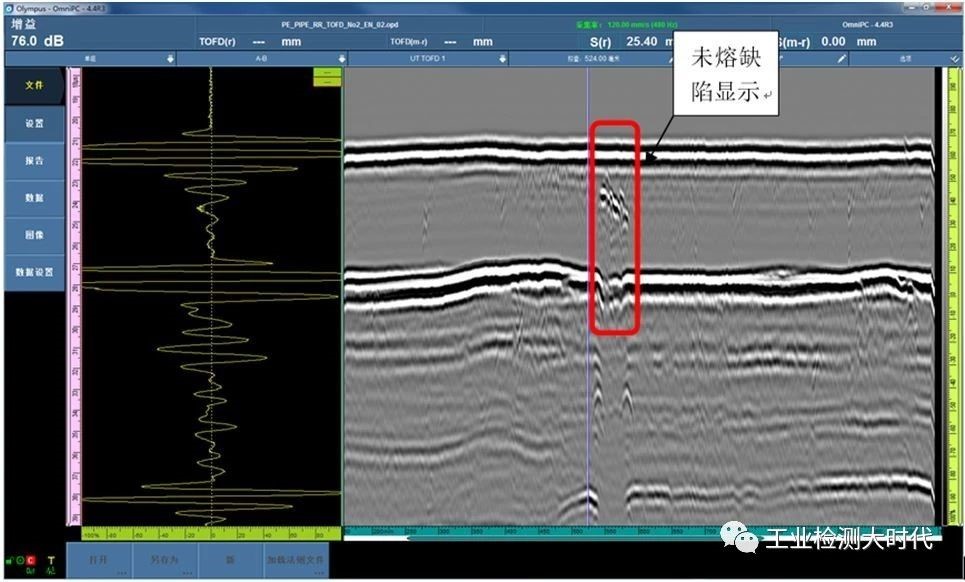The height and width of the screenshot is (582, 965).
Task: Click the Olympus OmniPC title bar icon
Action: [x=9, y=9]
